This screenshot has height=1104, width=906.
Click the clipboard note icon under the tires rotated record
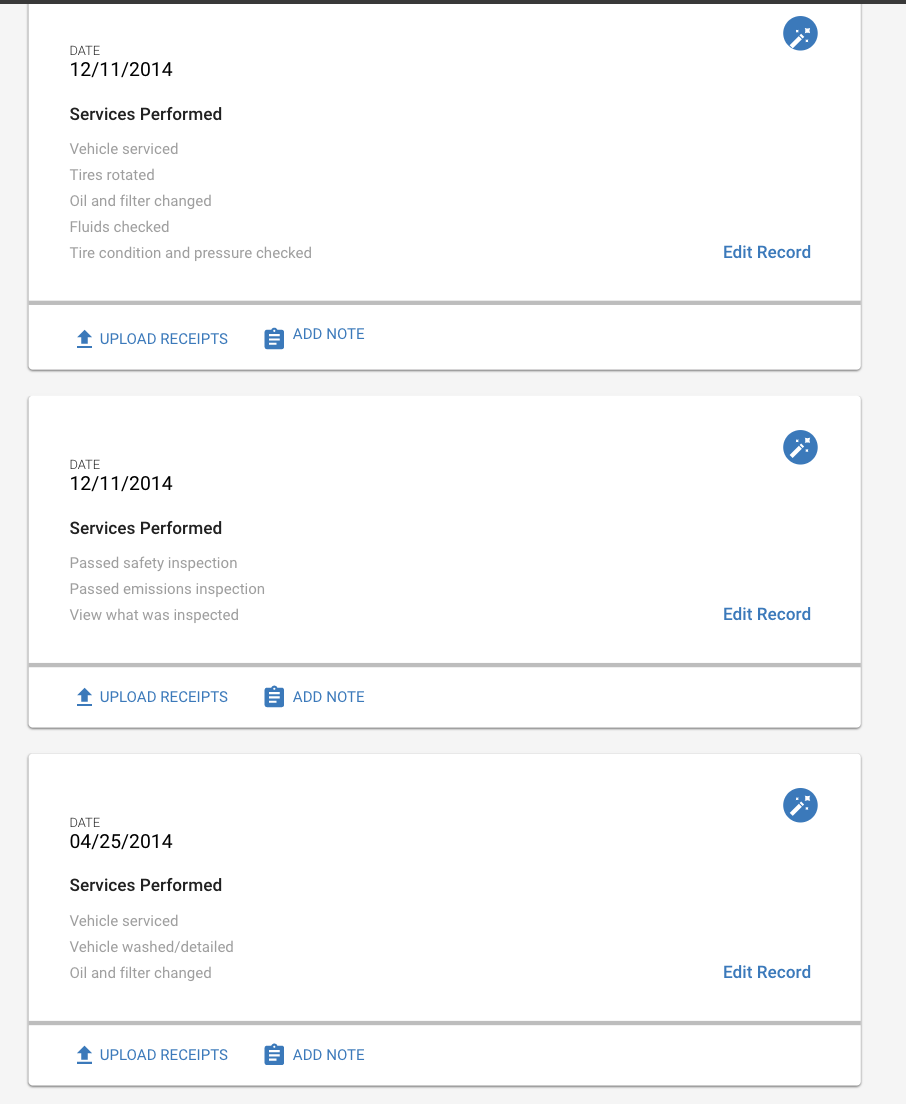(x=274, y=339)
